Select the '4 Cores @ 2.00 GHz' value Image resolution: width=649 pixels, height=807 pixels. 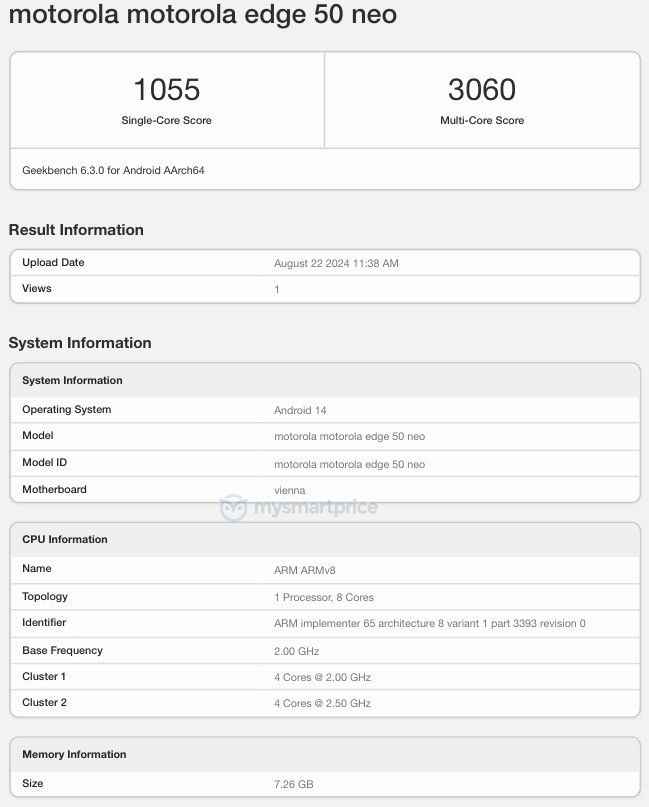[x=322, y=678]
